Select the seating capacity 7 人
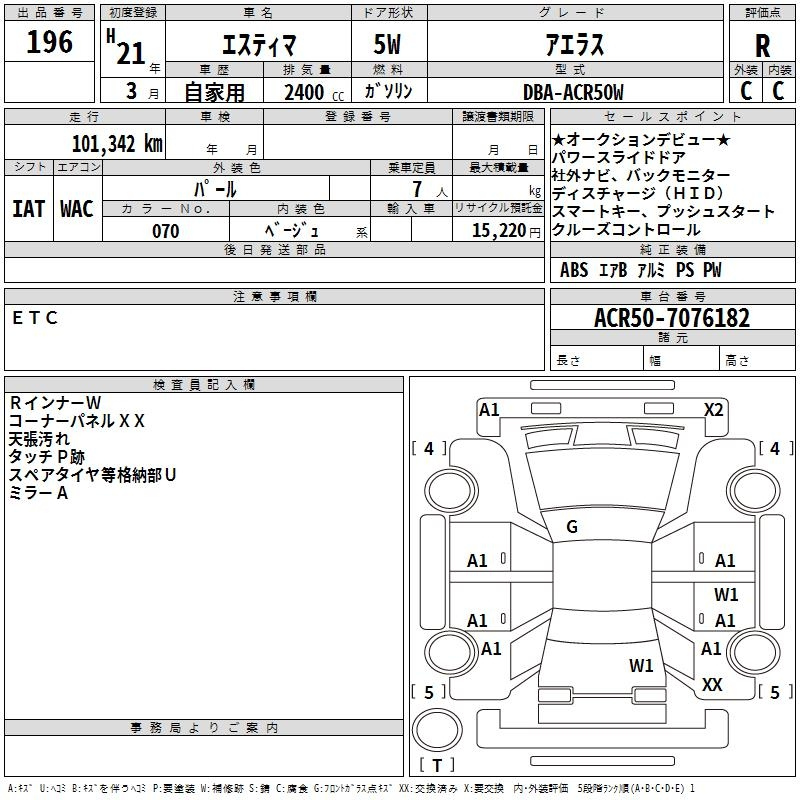The image size is (800, 800). [430, 189]
